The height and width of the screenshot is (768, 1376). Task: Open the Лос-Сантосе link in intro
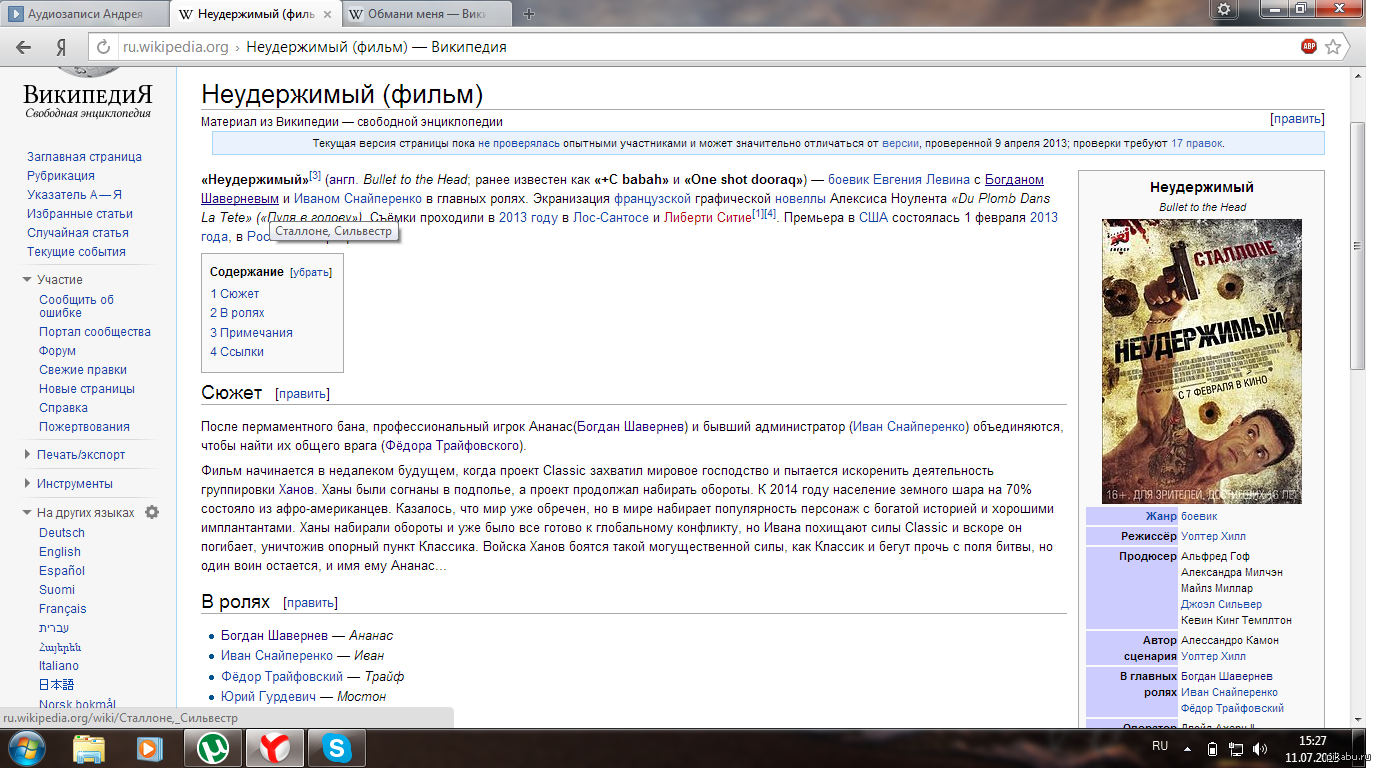click(611, 218)
